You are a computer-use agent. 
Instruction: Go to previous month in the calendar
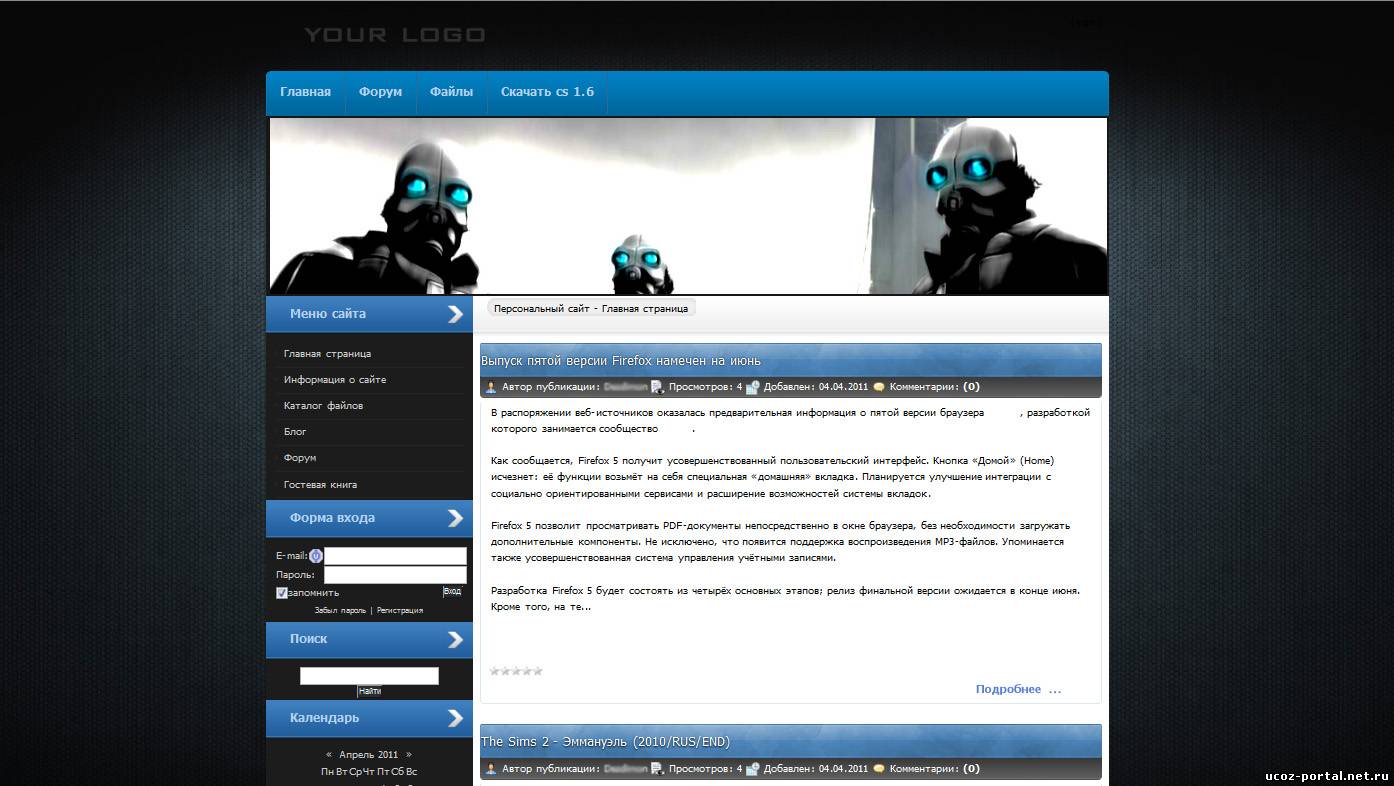pyautogui.click(x=329, y=755)
